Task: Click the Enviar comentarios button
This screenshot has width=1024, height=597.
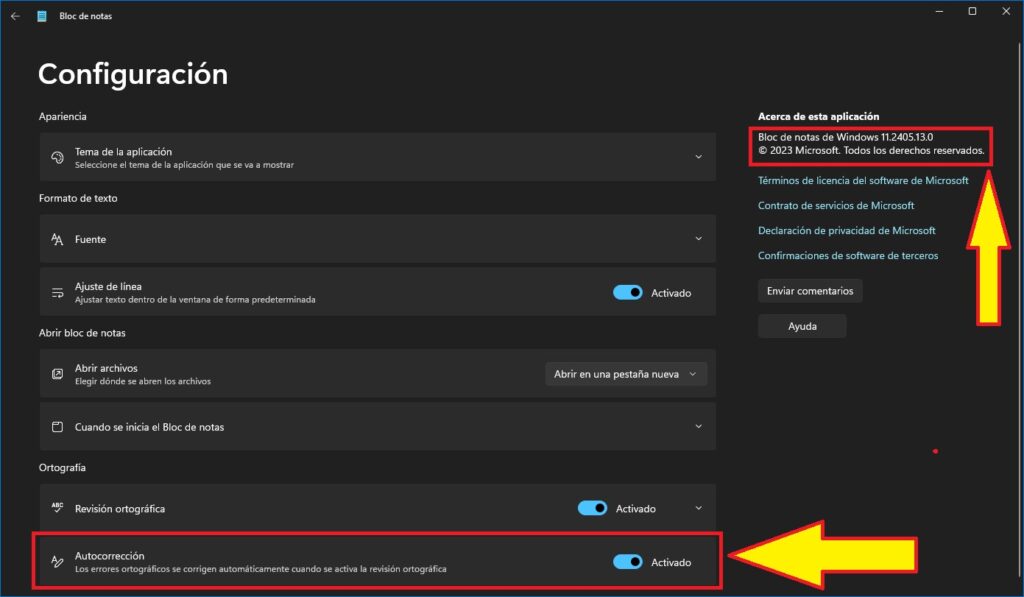Action: click(810, 291)
